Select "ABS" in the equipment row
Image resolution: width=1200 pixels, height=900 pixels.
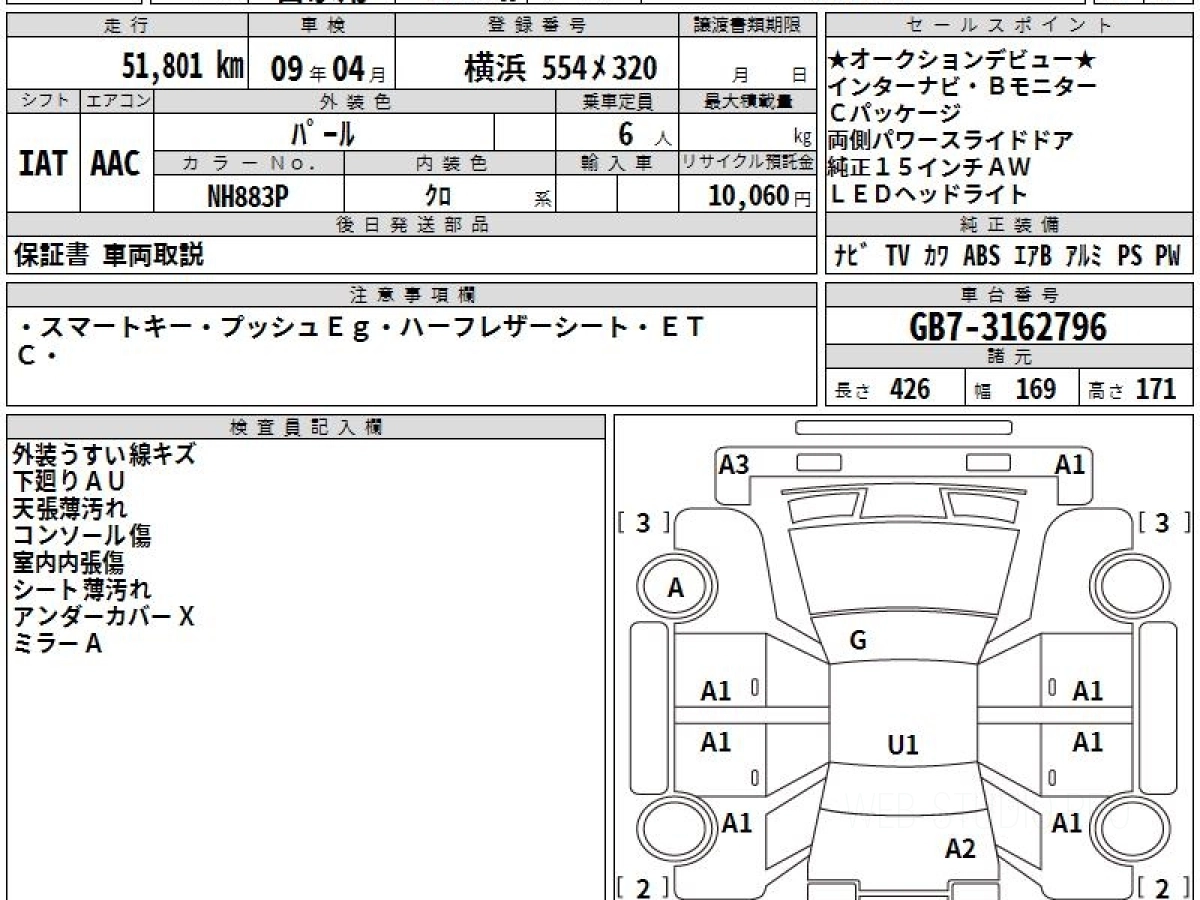pyautogui.click(x=981, y=256)
